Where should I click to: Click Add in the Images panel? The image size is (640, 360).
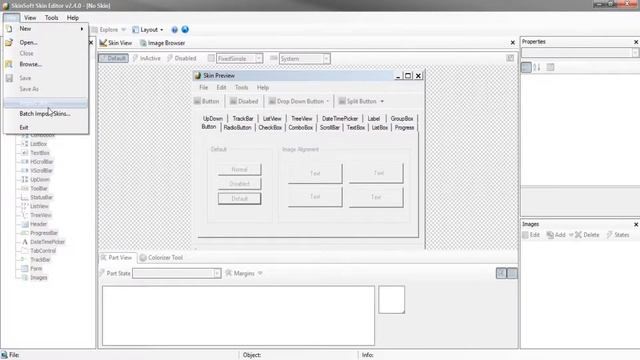tap(556, 235)
